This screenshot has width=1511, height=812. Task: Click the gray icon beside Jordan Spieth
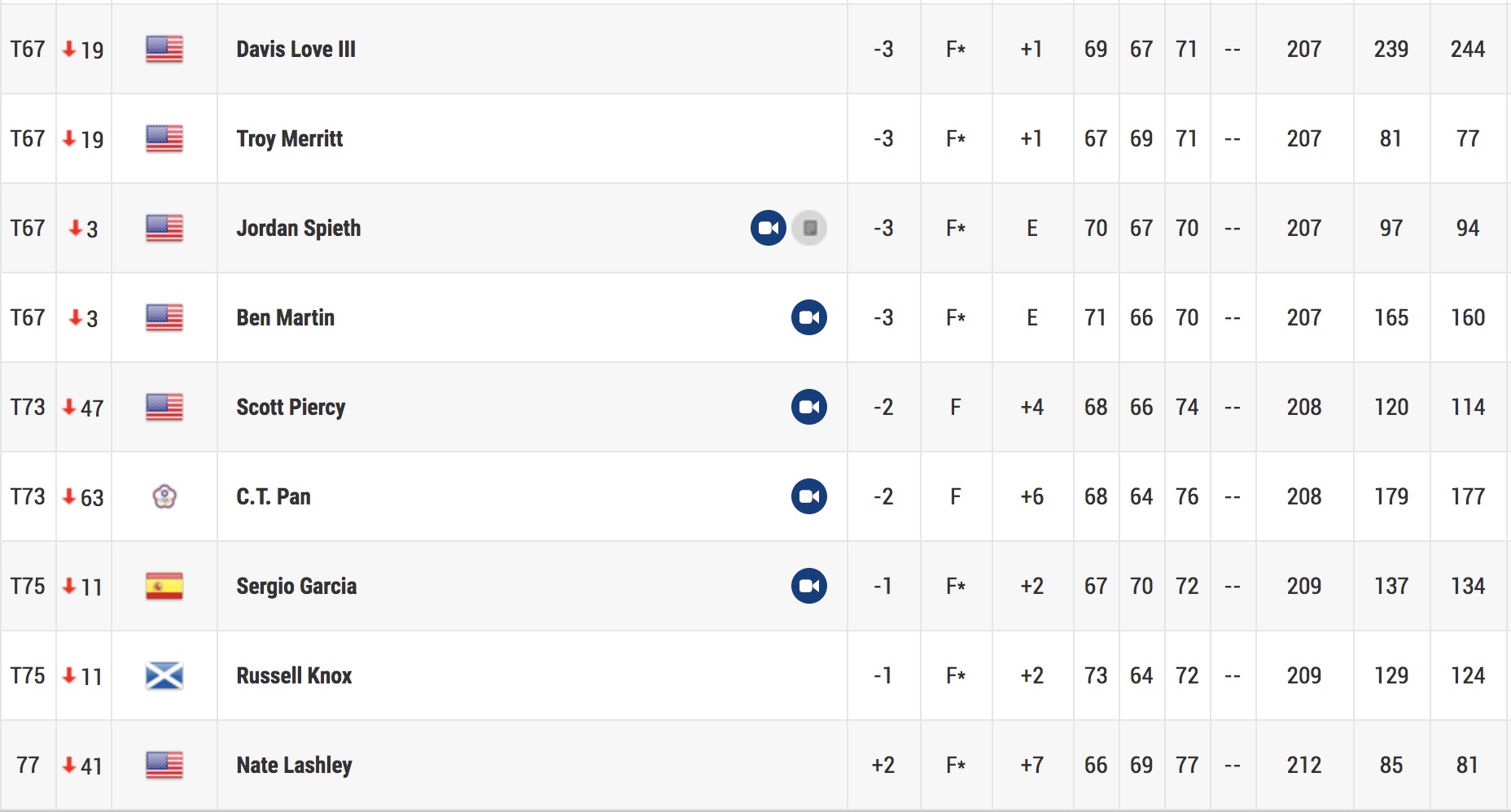809,228
